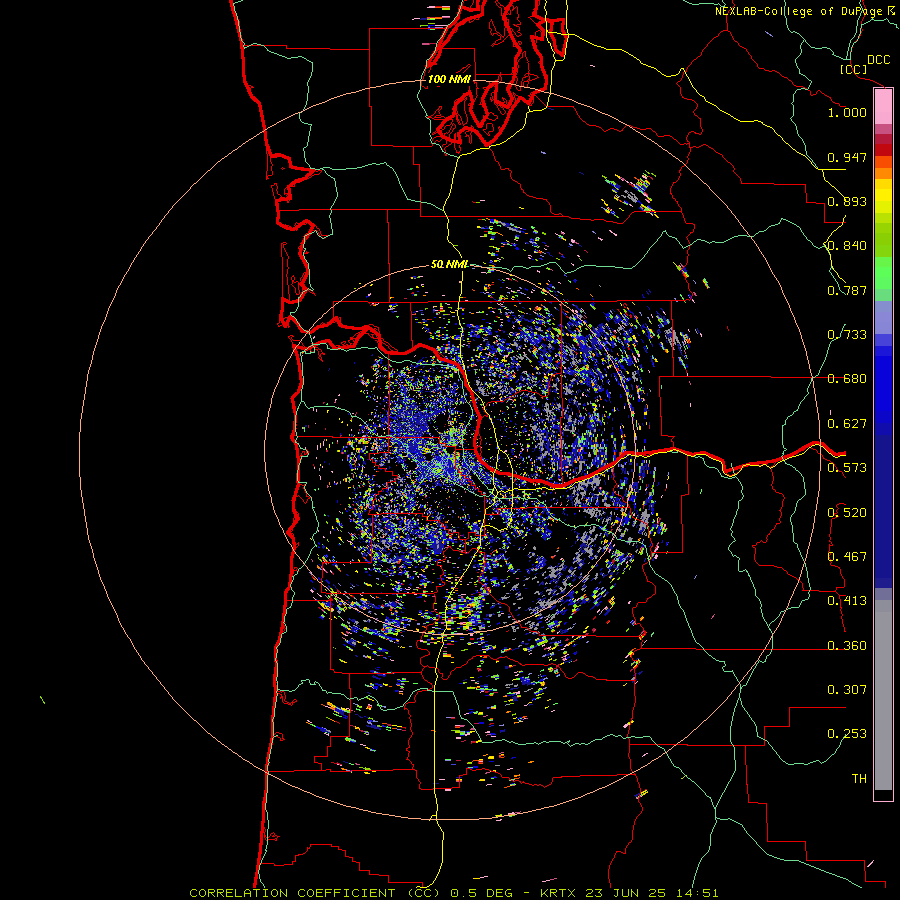The image size is (900, 900).
Task: Click the 0.360 scale value
Action: 847,646
